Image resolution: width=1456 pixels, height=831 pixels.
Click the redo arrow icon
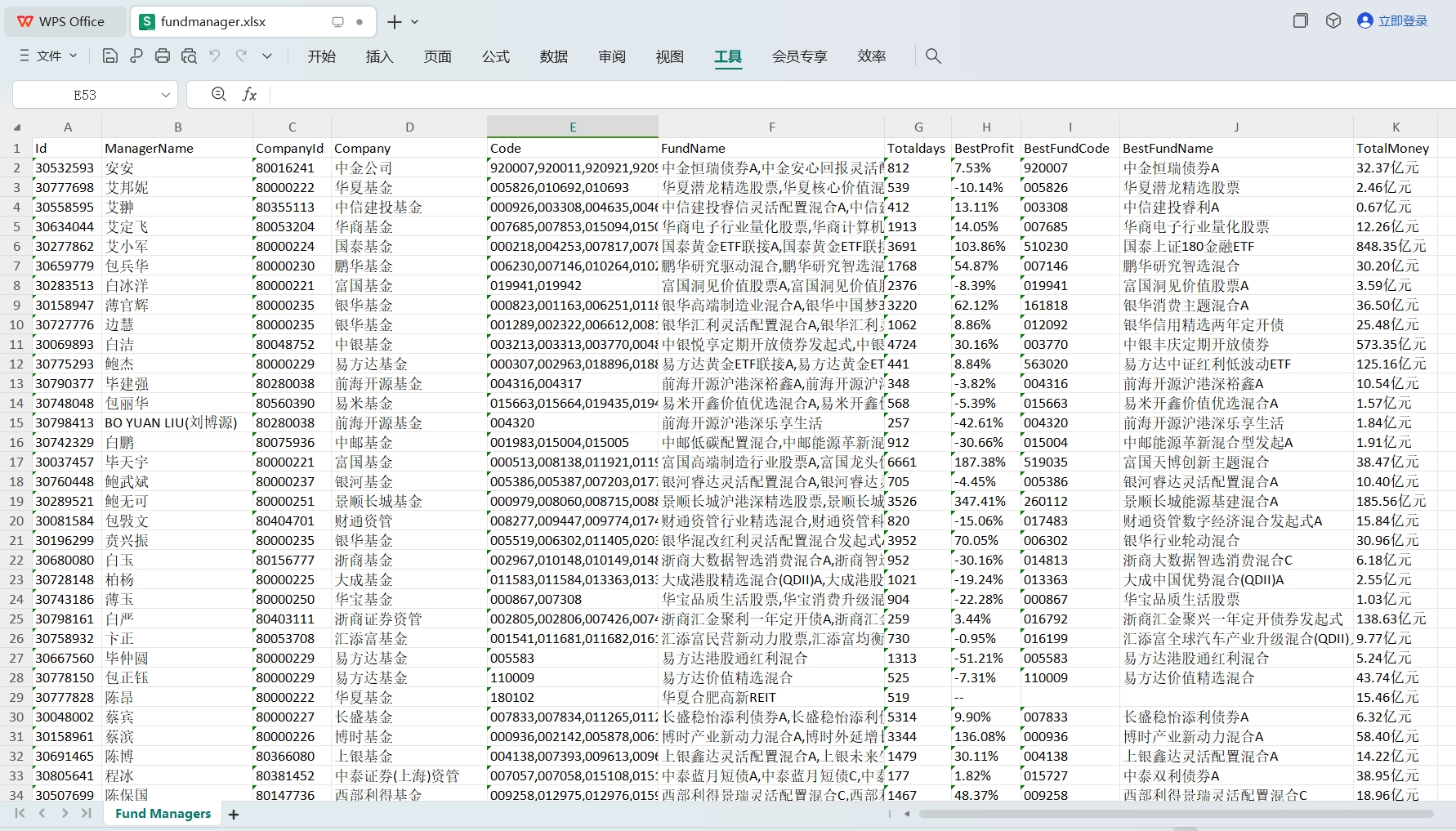pos(241,56)
